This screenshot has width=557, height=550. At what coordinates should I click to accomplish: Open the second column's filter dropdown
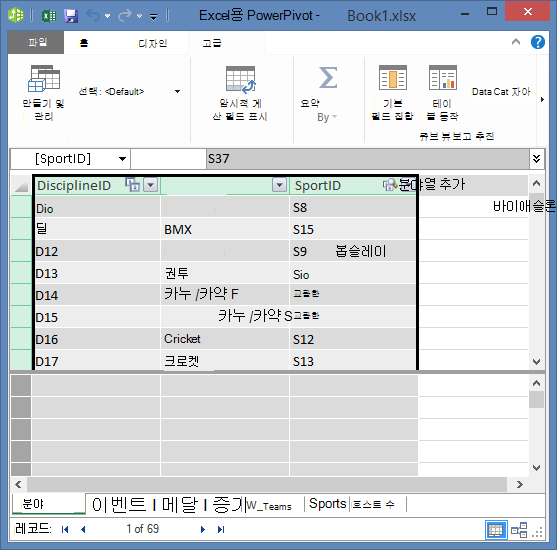(280, 185)
